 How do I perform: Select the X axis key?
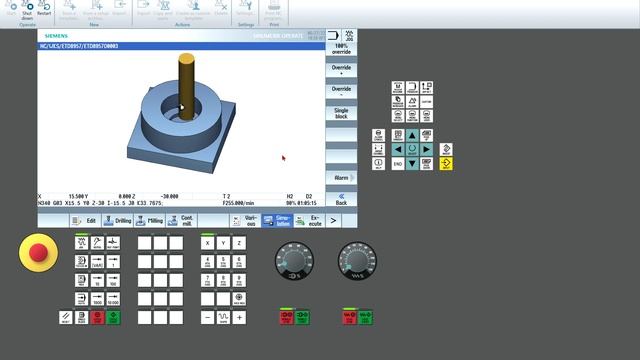[x=207, y=243]
